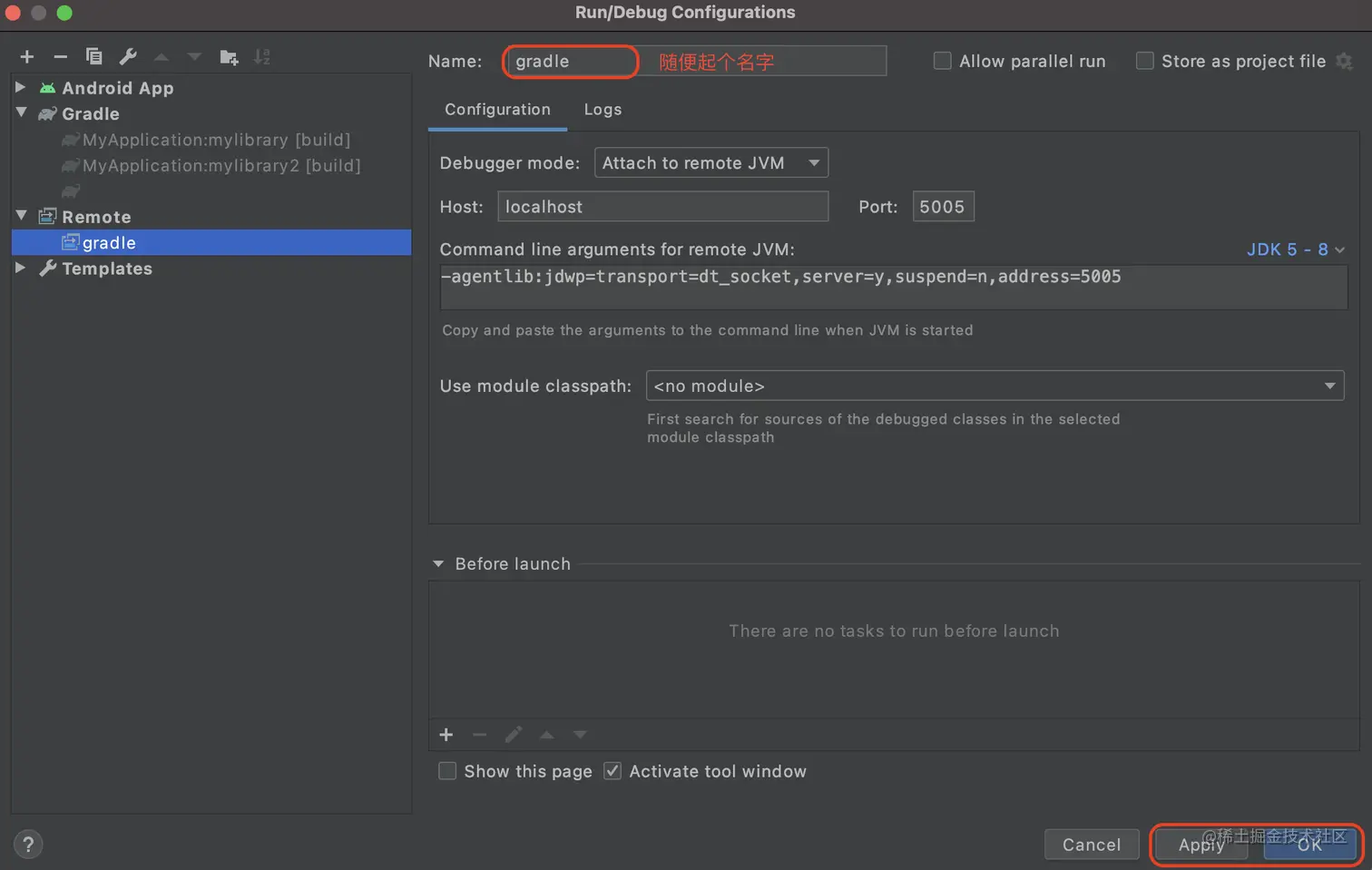Select MyApplication:mylibrary2 [build] configuration
The width and height of the screenshot is (1372, 870).
tap(221, 166)
